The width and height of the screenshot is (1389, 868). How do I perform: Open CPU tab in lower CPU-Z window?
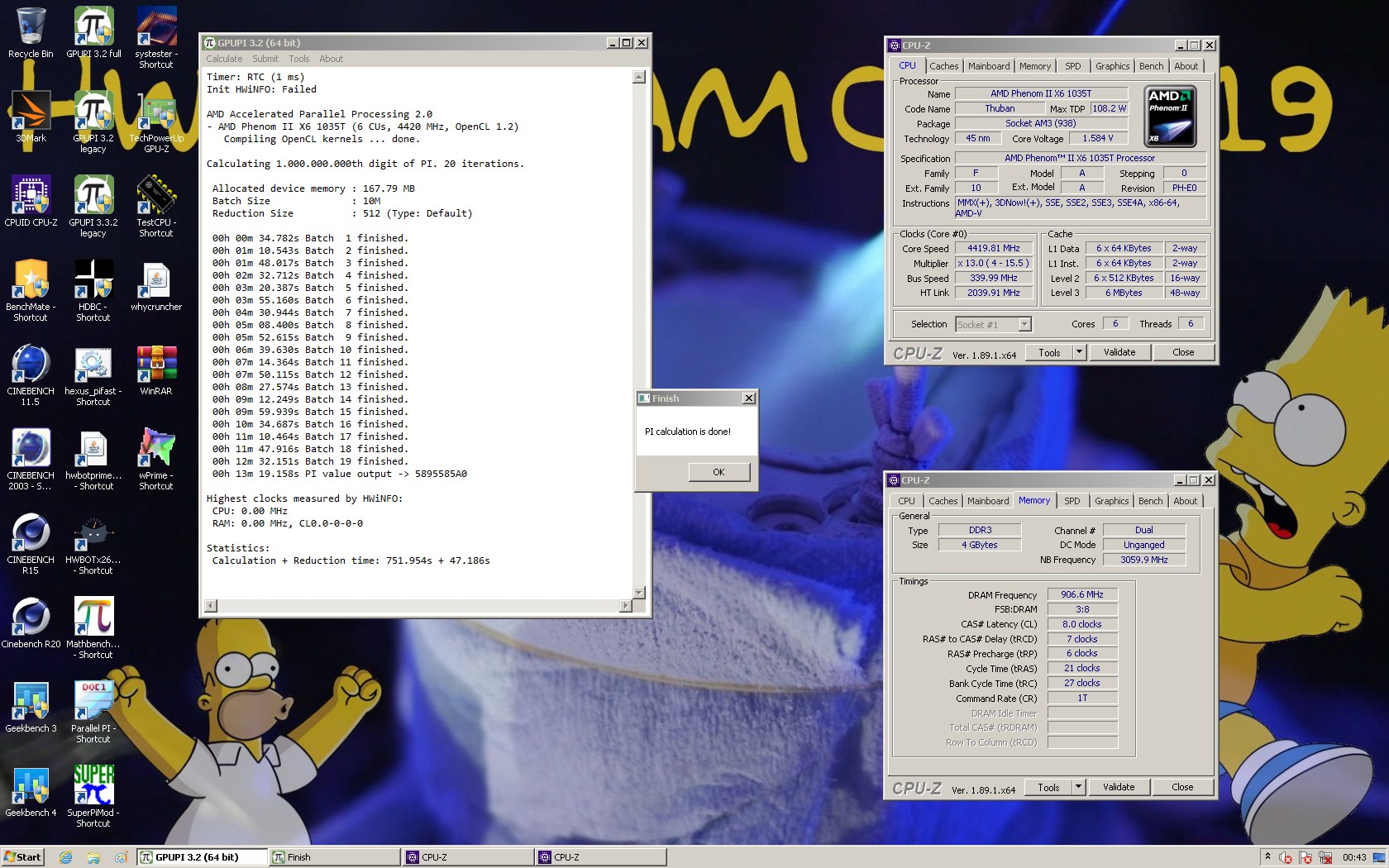click(x=906, y=501)
